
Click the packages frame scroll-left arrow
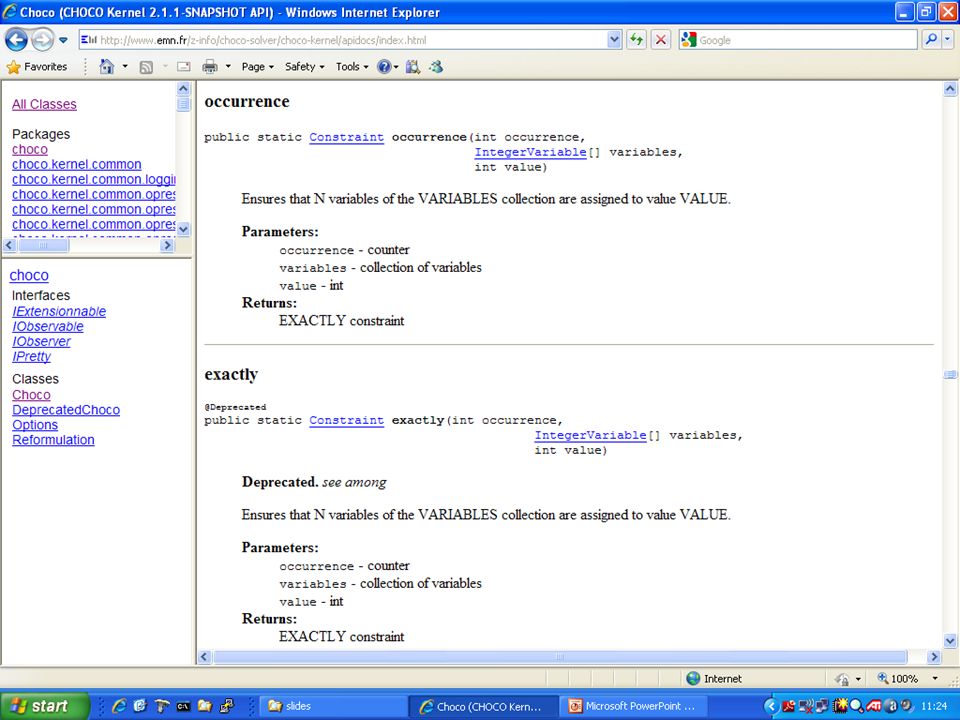9,246
